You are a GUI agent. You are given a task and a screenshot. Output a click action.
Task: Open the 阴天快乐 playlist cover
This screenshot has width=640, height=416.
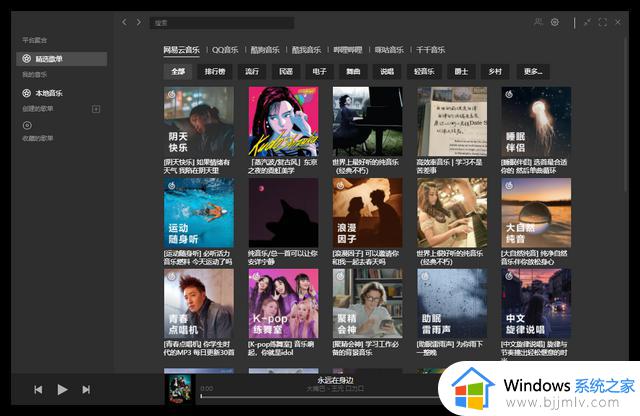pyautogui.click(x=199, y=121)
